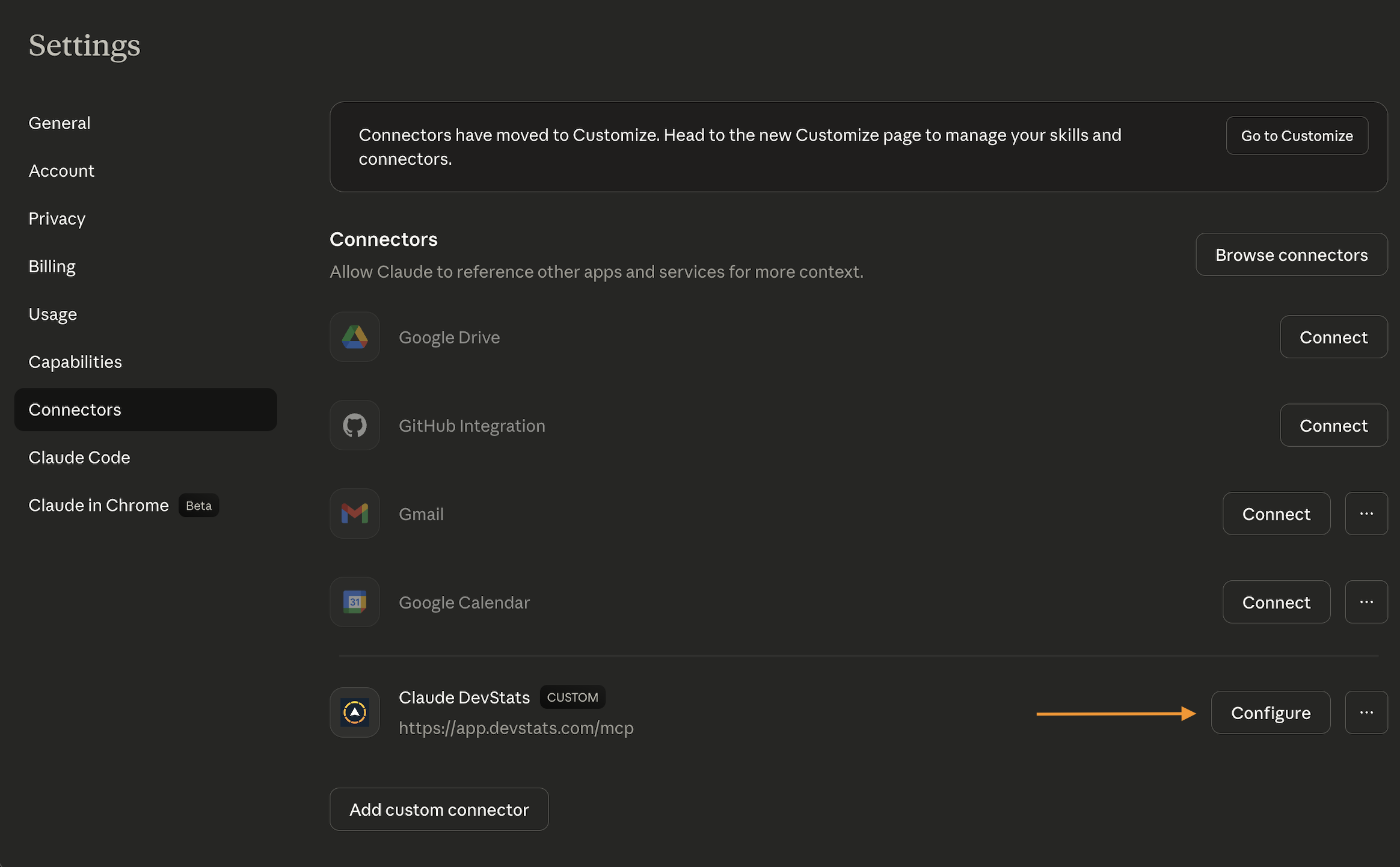Connect the GitHub Integration
Screen dimensions: 1400x867
1334,425
